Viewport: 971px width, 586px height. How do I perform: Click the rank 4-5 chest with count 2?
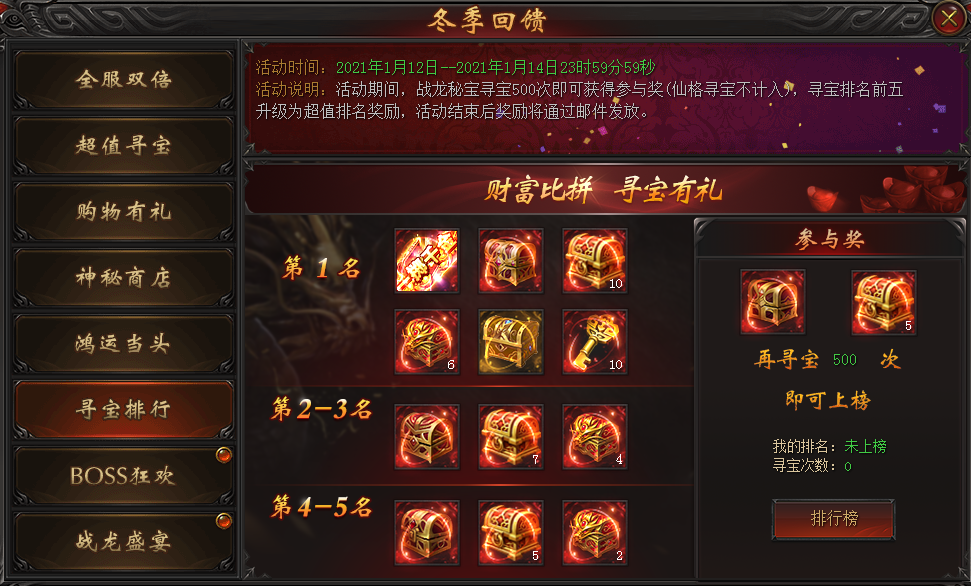click(594, 533)
